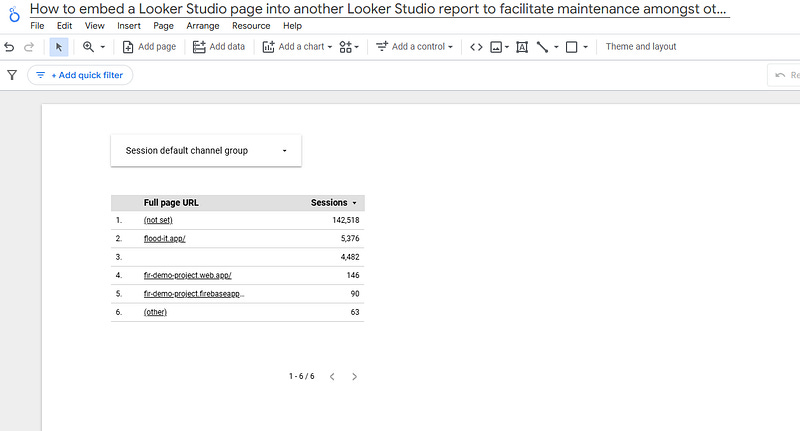Click the flood-it.app/ link
The width and height of the screenshot is (800, 431).
[164, 238]
